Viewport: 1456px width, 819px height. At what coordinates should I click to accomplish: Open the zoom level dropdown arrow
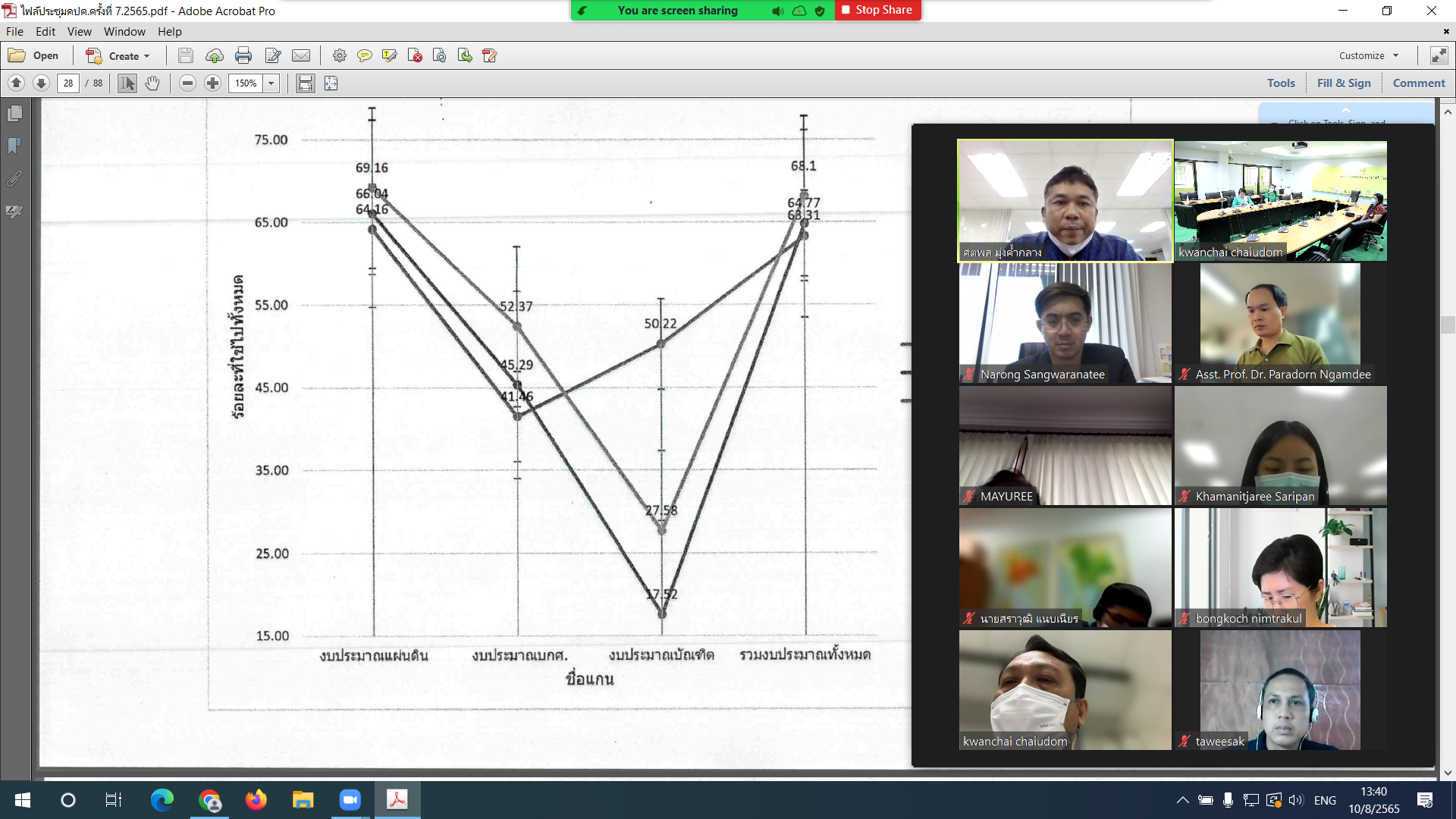(x=271, y=83)
